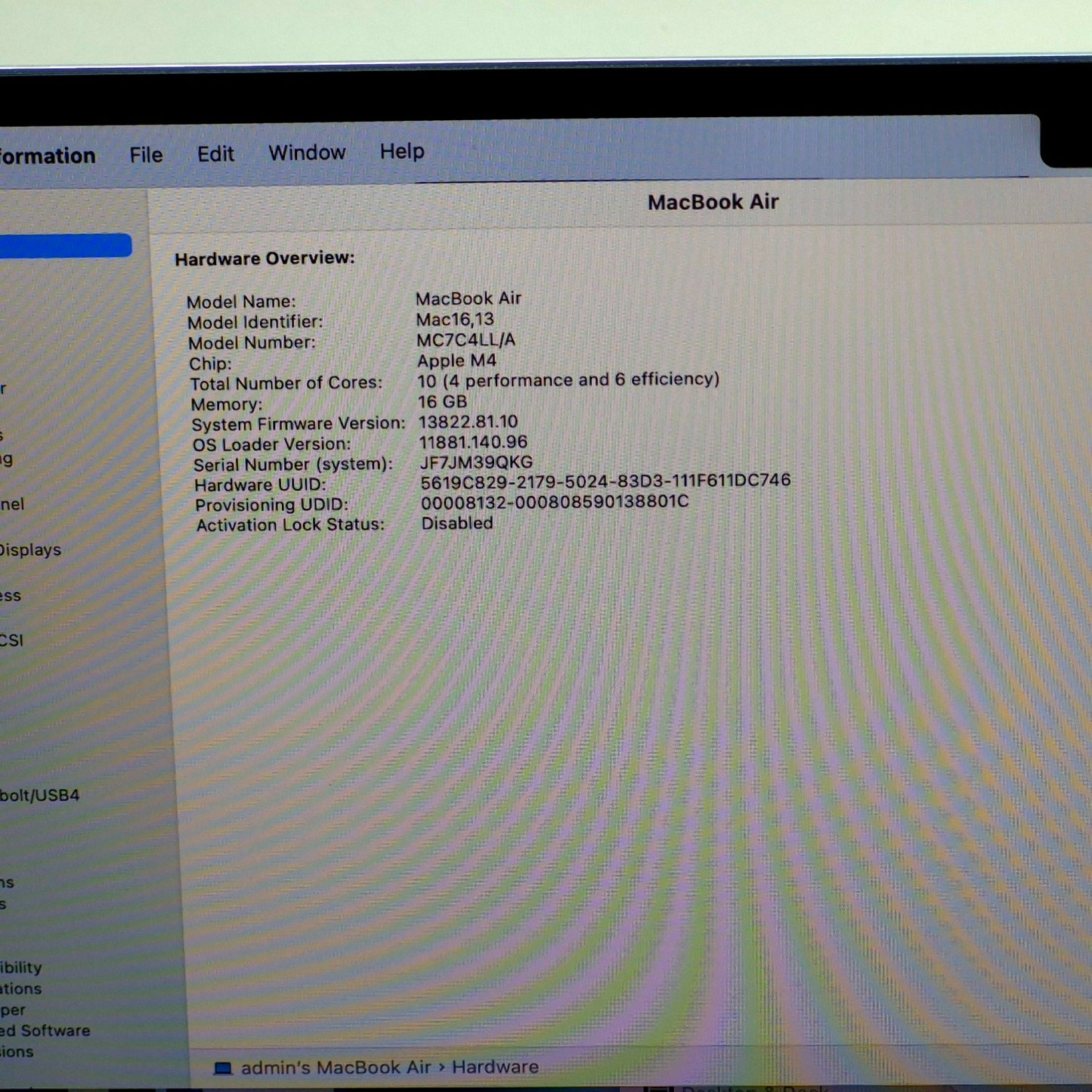Image resolution: width=1092 pixels, height=1092 pixels.
Task: Click the value "11881.140.96"
Action: point(473,442)
